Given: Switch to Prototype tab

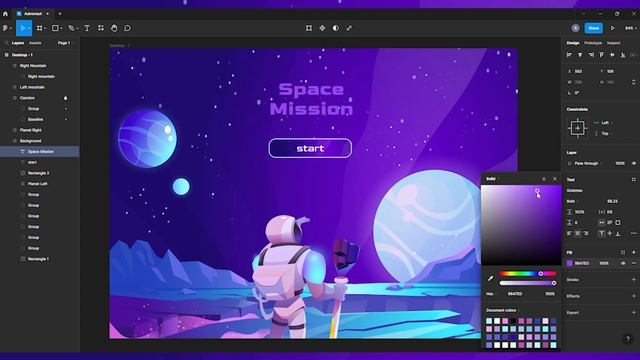Looking at the screenshot, I should point(593,43).
